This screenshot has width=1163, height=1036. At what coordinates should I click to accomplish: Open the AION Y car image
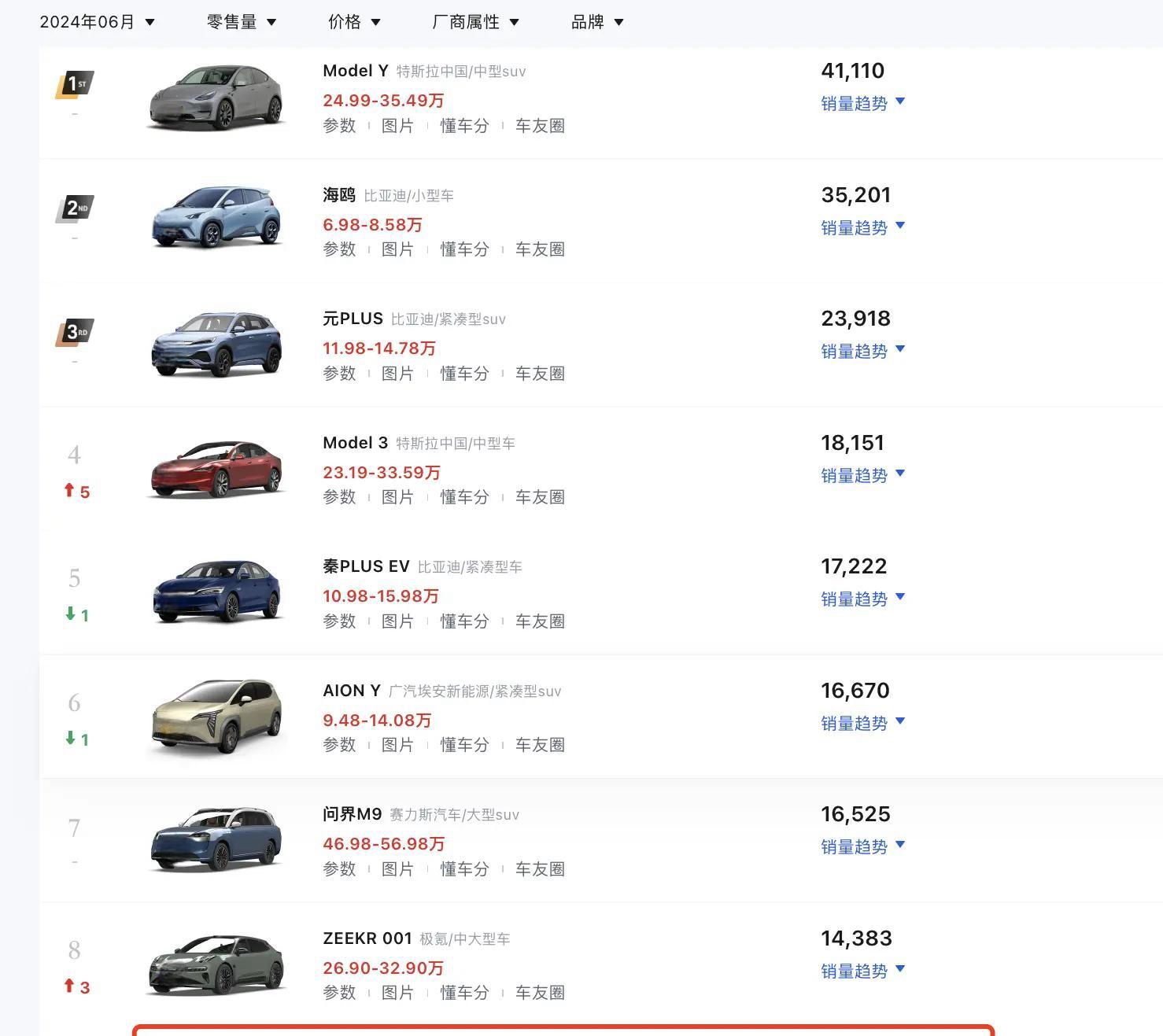pos(216,716)
